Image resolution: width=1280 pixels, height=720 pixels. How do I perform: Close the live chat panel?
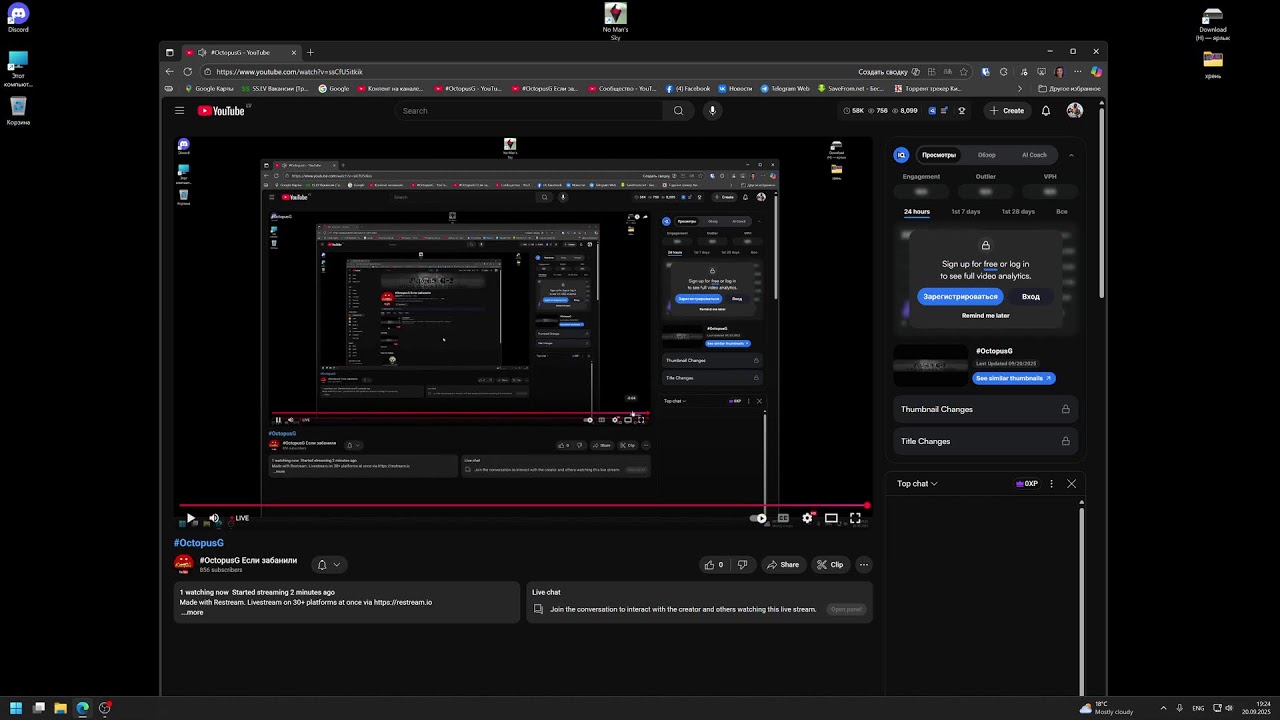click(1071, 484)
